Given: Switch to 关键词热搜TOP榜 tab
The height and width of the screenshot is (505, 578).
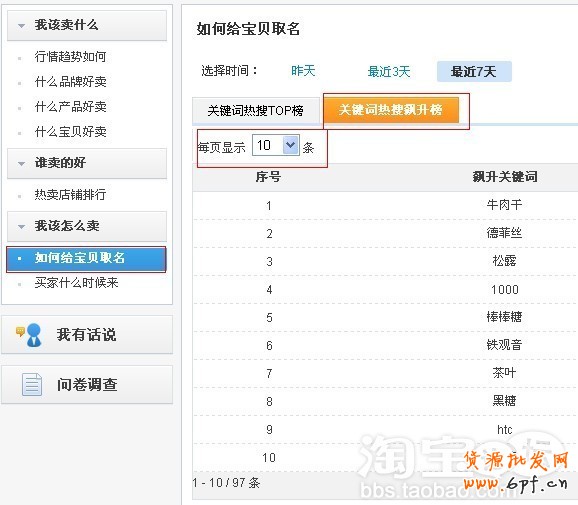Looking at the screenshot, I should [255, 110].
